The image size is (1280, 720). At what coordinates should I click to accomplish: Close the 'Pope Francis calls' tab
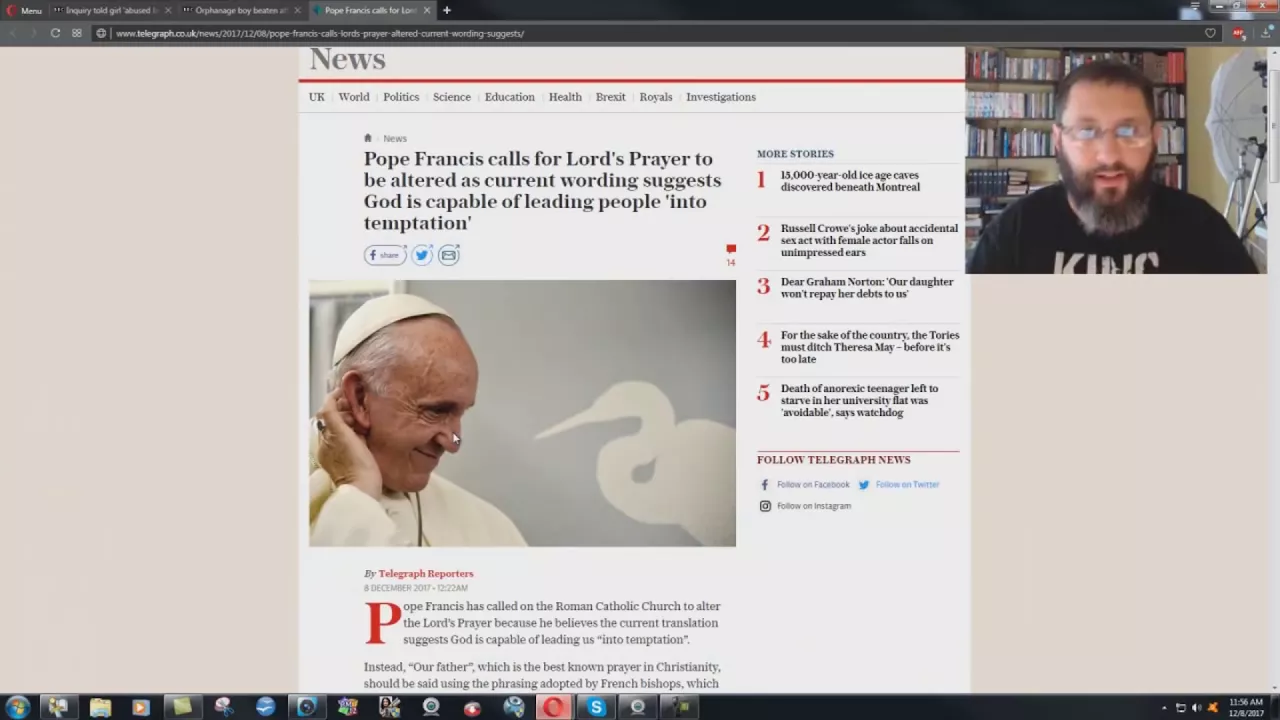427,10
